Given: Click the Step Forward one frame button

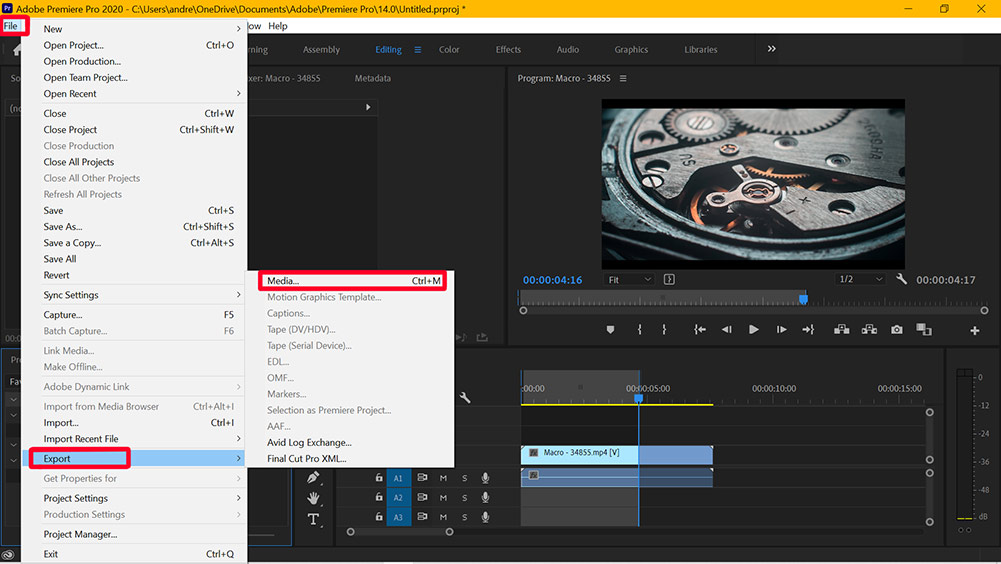Looking at the screenshot, I should point(781,330).
